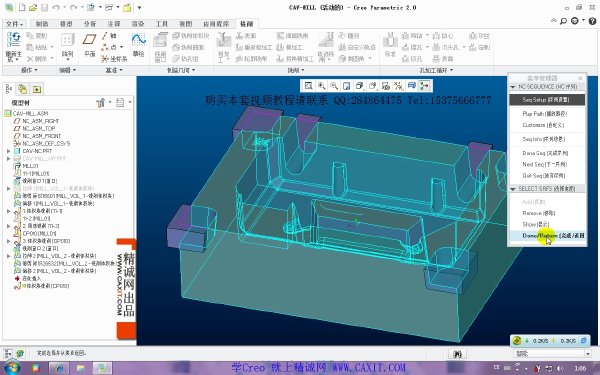Switch to Model Tree tab icon

coord(9,89)
